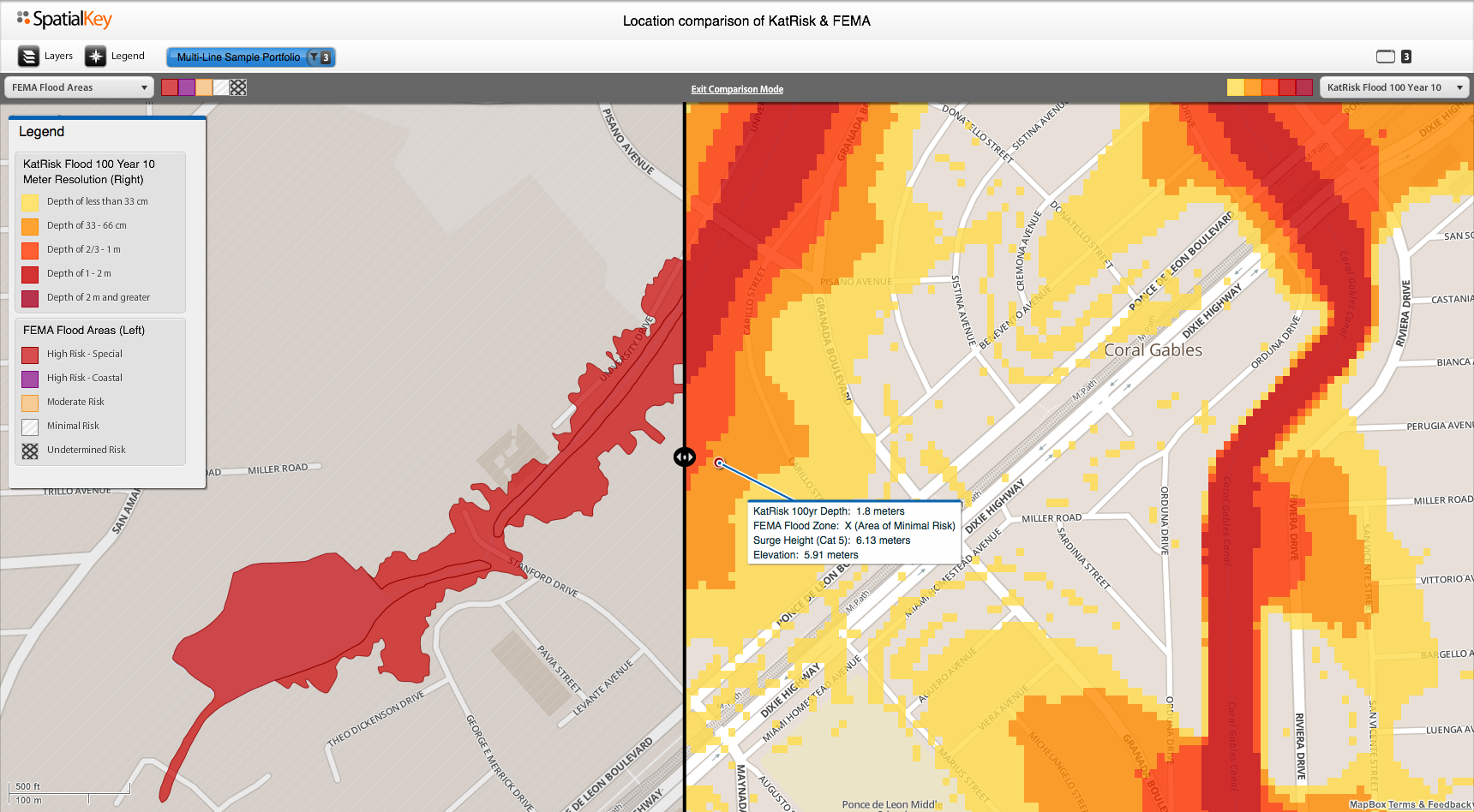The image size is (1474, 812).
Task: Open the Terms & Feedback link
Action: click(1430, 804)
